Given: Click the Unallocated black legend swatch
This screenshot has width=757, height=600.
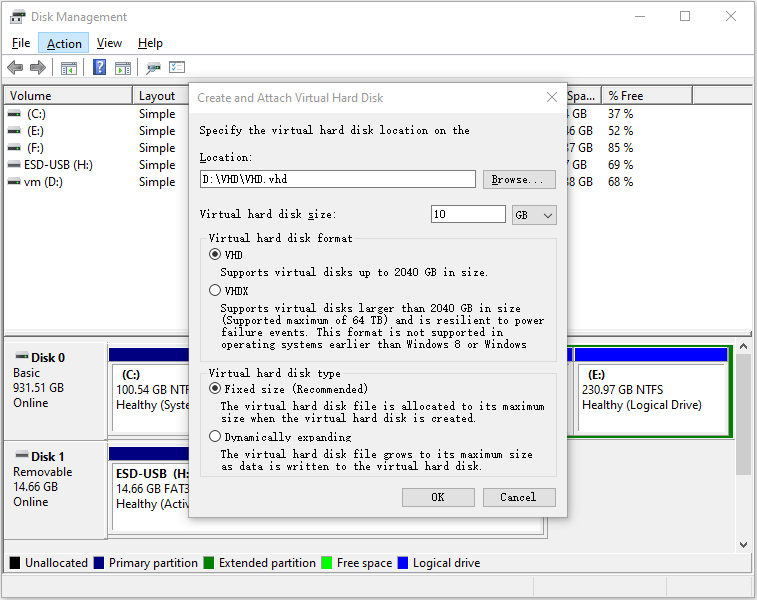Looking at the screenshot, I should click(x=15, y=563).
